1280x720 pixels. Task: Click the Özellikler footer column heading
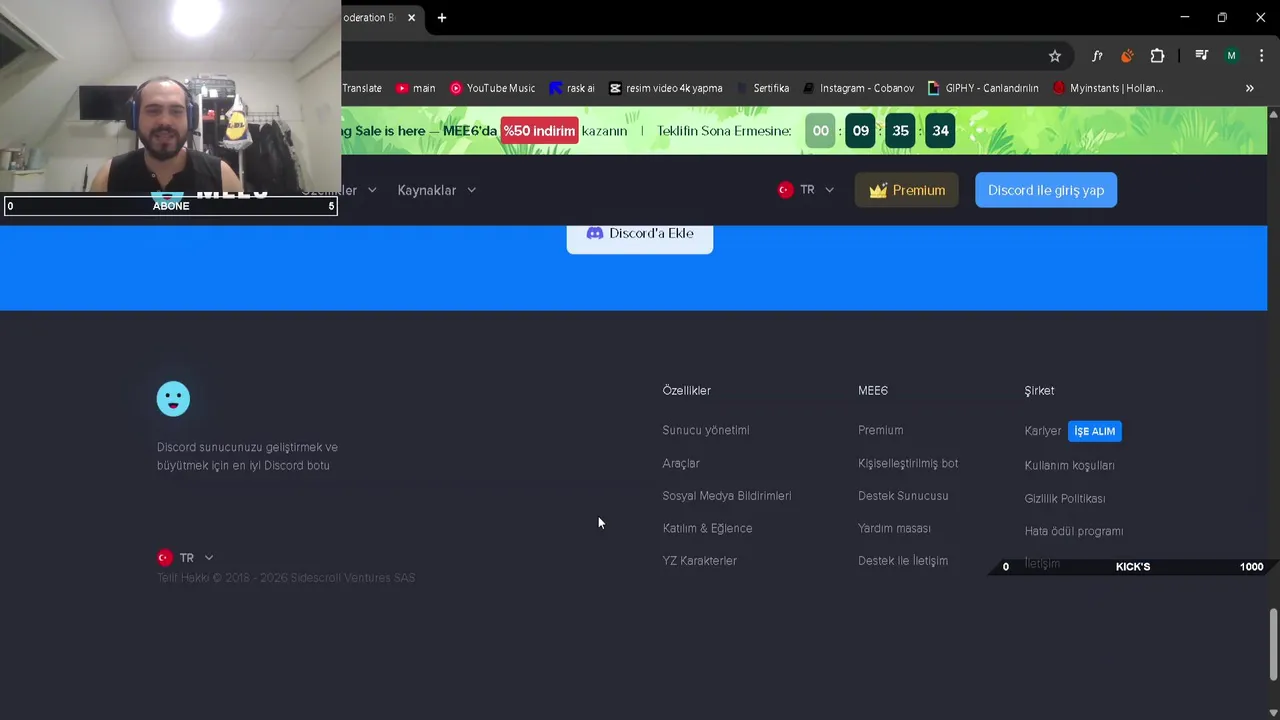686,391
